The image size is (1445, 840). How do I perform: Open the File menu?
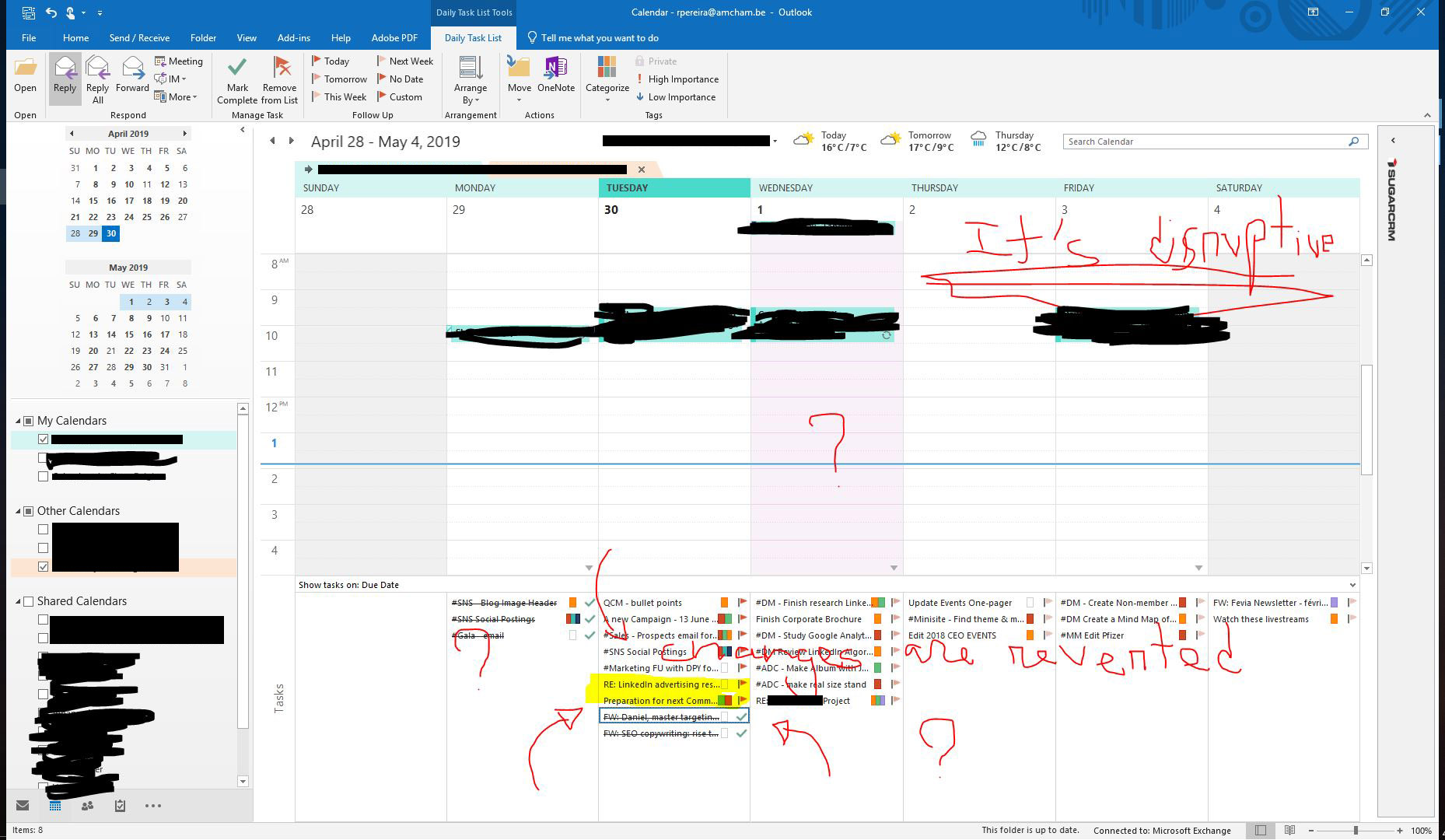29,37
